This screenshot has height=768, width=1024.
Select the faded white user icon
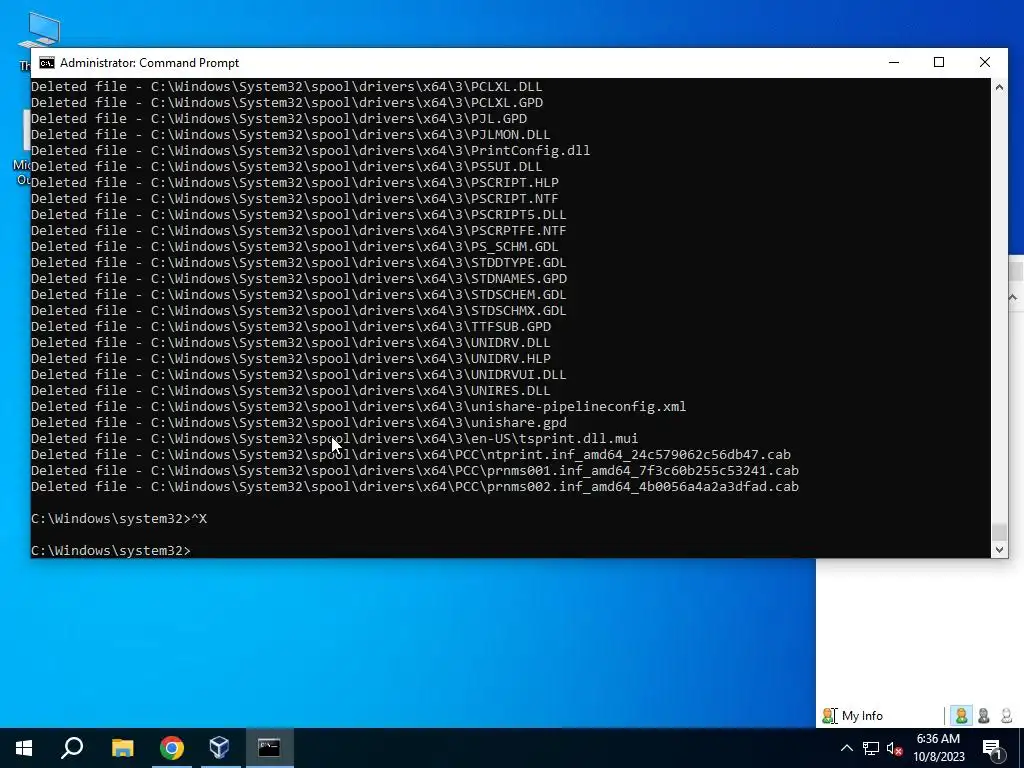pos(1006,716)
